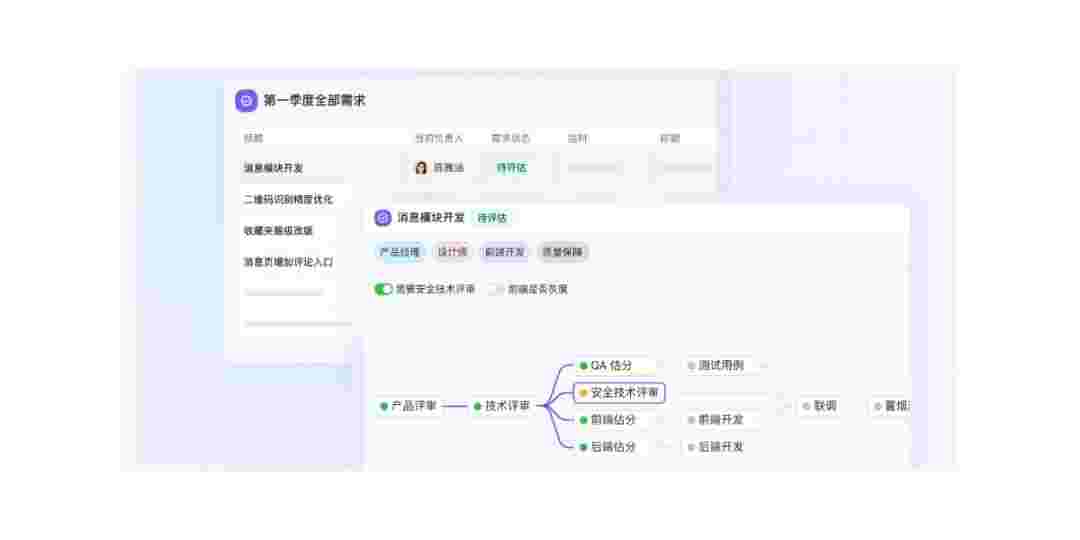Click the 待评估 badge in the detail header
This screenshot has height=540, width=1080.
click(x=492, y=218)
